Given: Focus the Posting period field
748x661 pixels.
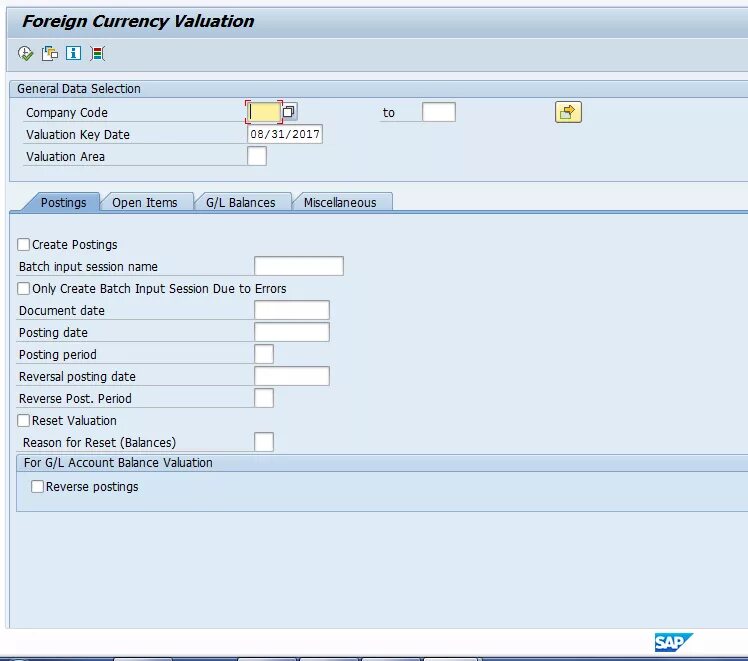Looking at the screenshot, I should tap(264, 354).
